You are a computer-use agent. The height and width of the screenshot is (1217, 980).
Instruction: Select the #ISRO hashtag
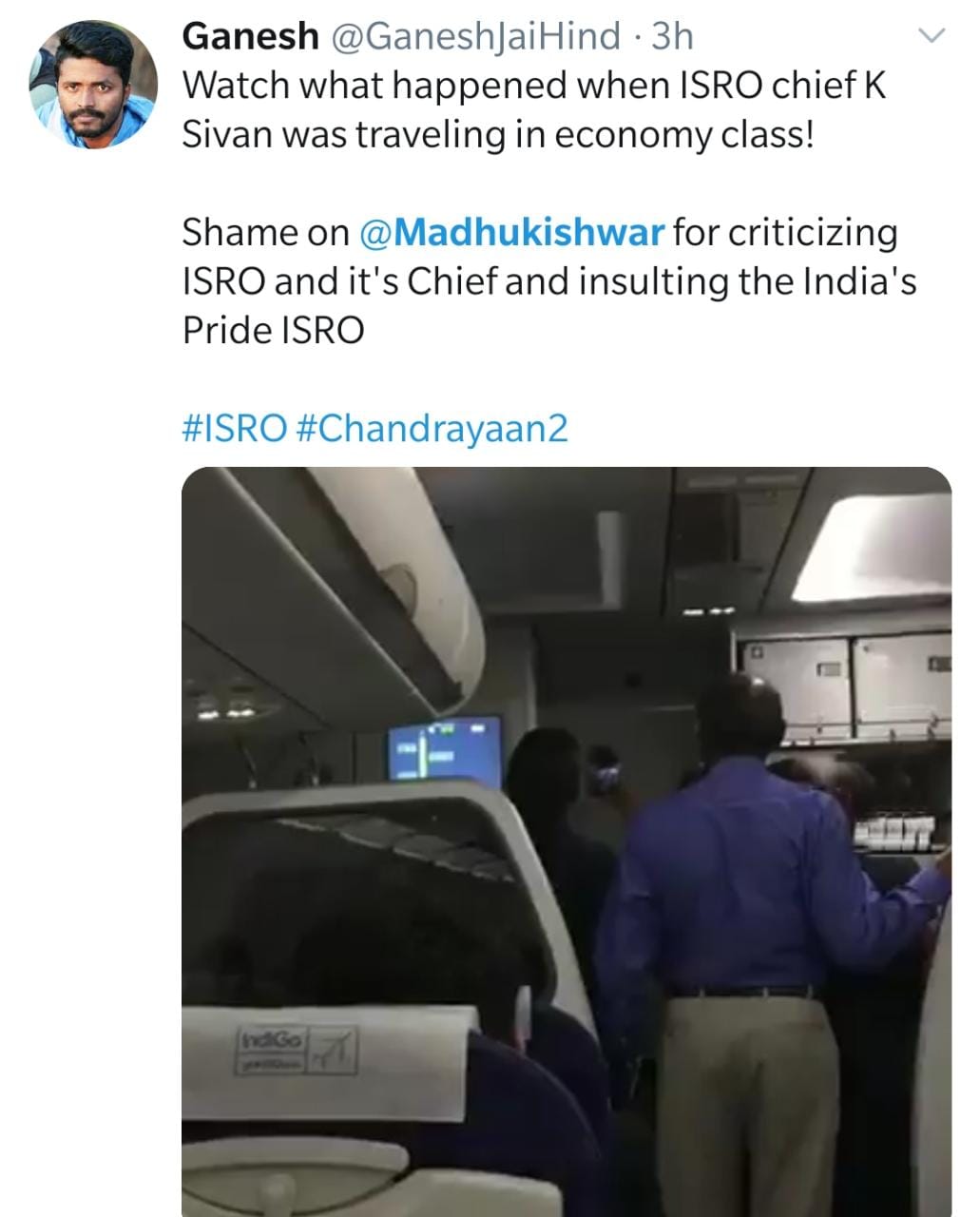pos(234,428)
